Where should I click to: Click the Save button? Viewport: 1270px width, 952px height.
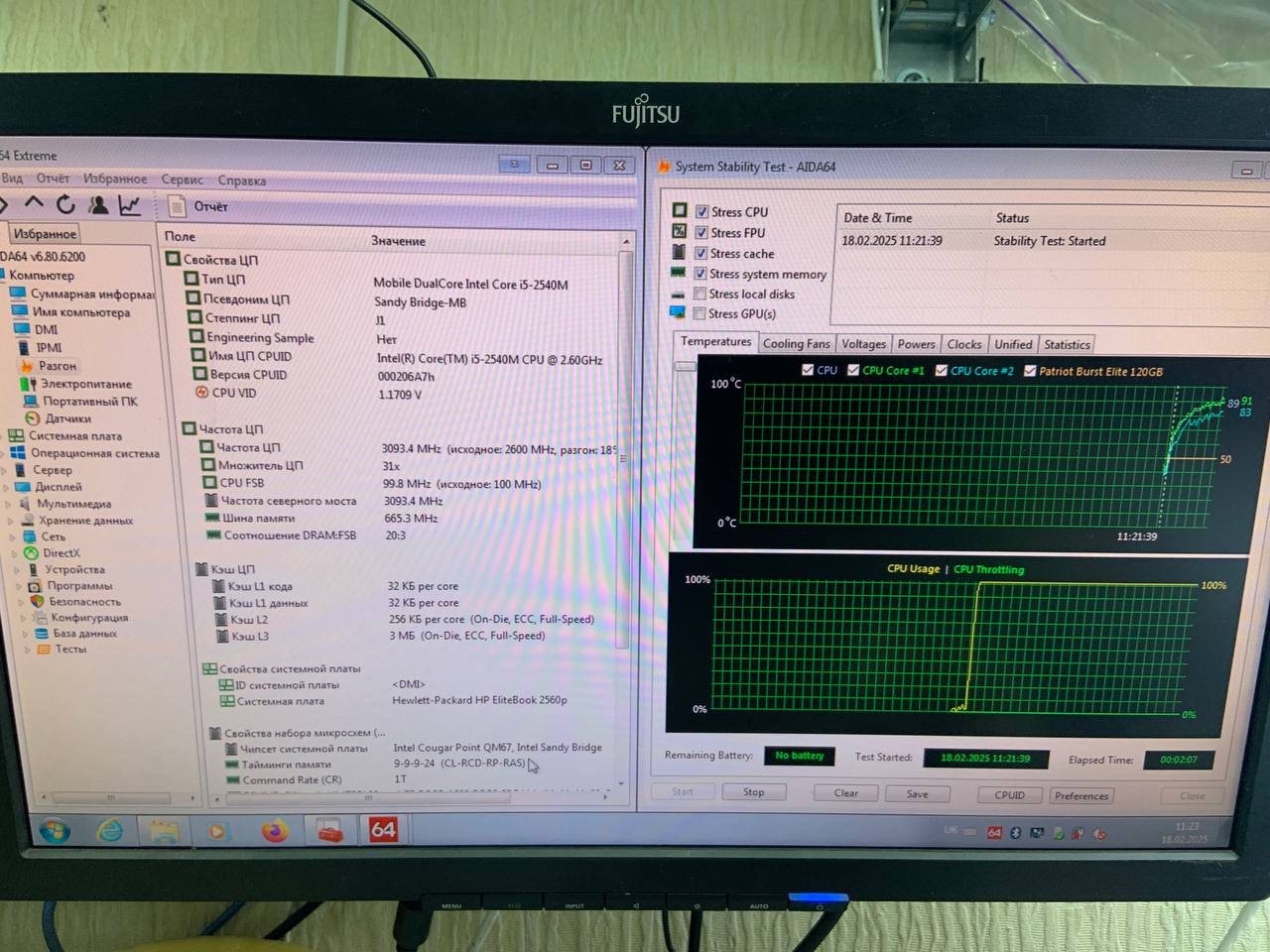coord(918,794)
